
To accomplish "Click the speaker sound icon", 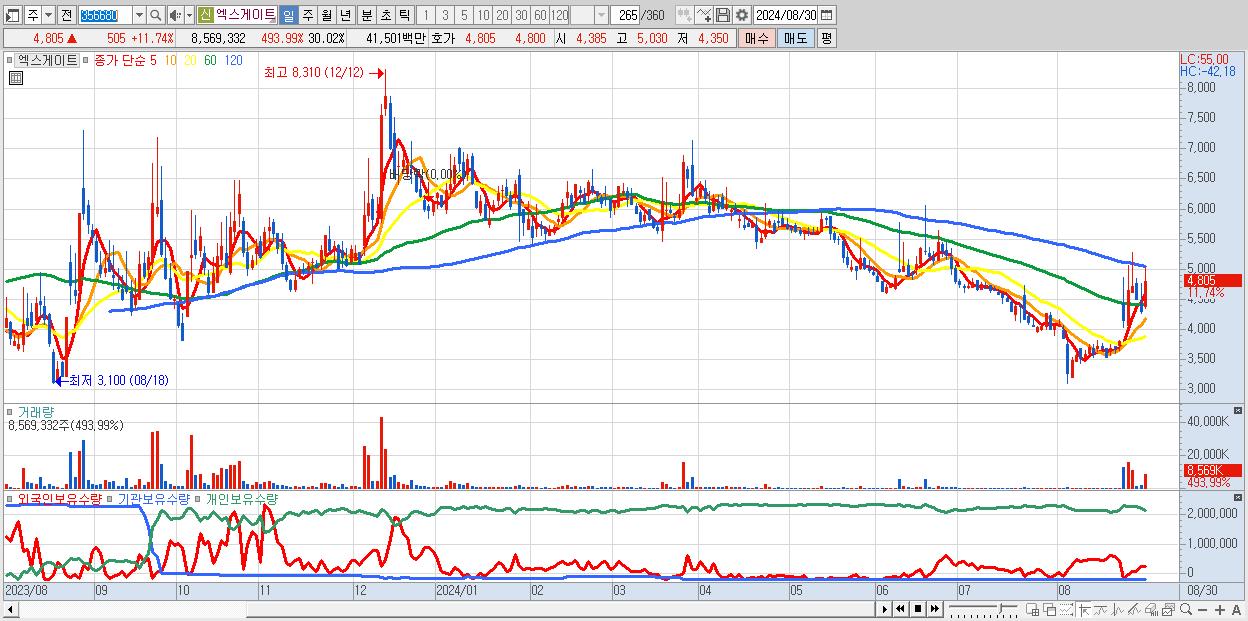I will 175,15.
